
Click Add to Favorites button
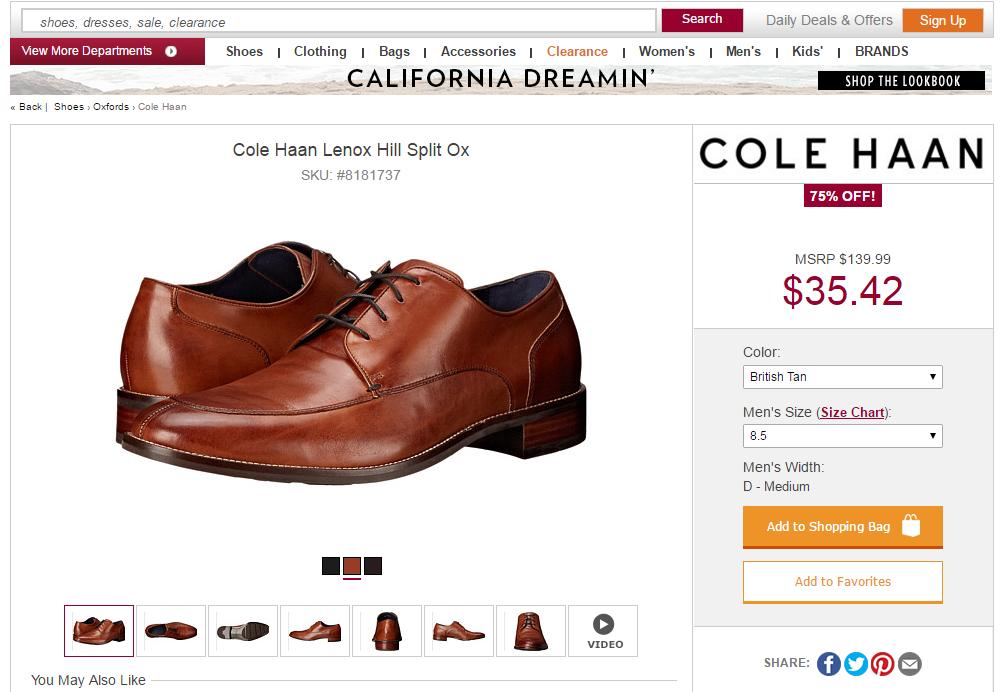coord(842,582)
